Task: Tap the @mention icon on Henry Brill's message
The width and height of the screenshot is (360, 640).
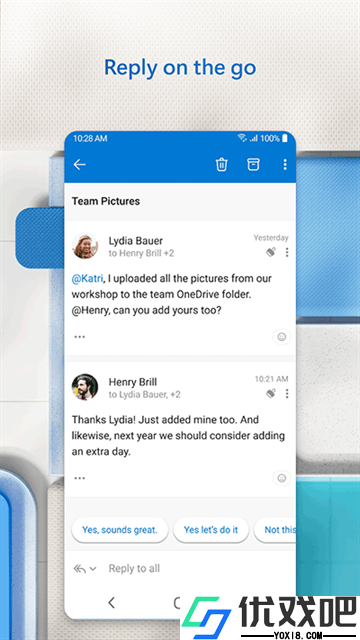Action: (271, 393)
